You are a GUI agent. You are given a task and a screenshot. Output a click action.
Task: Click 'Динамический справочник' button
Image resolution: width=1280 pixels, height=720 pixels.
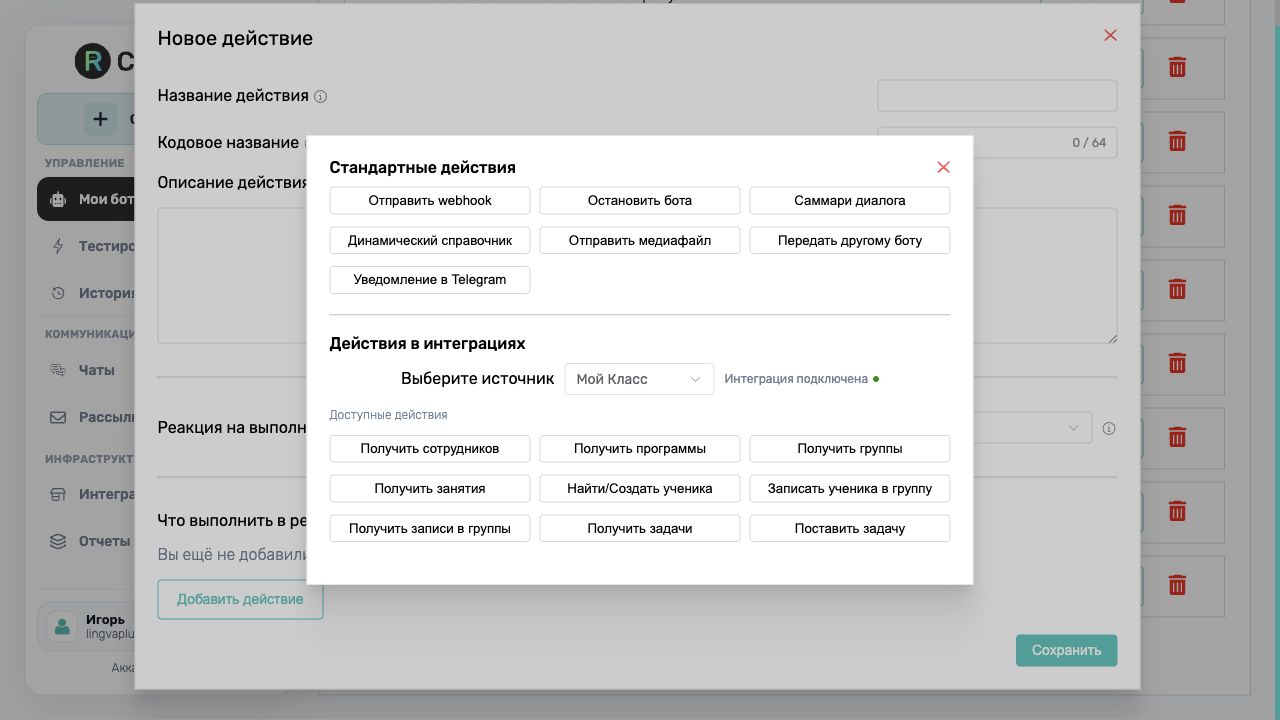[430, 240]
